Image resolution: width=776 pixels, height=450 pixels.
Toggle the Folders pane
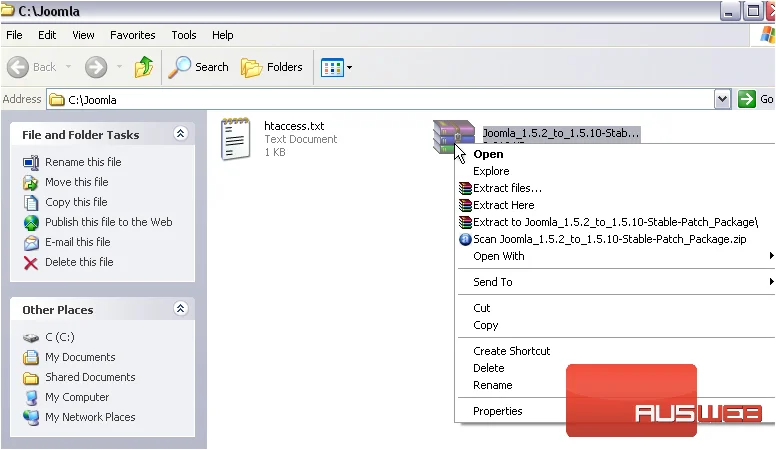tap(272, 67)
